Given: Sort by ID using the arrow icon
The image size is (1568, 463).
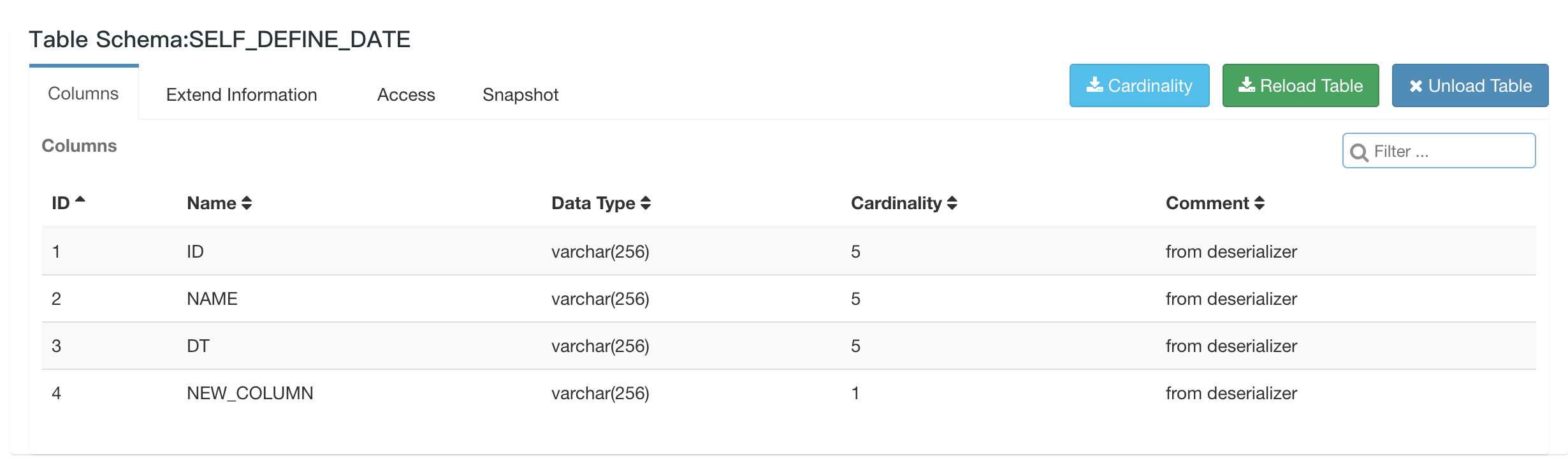Looking at the screenshot, I should (x=80, y=200).
